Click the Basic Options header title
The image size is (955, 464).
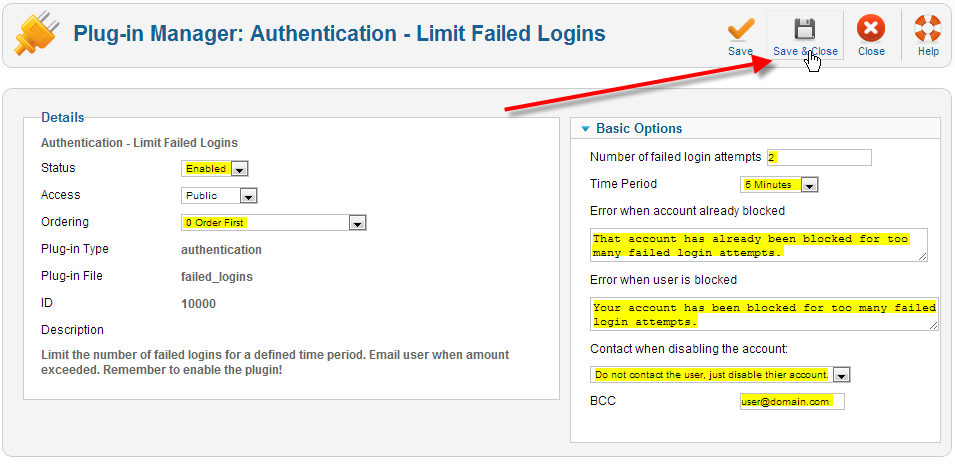click(639, 129)
